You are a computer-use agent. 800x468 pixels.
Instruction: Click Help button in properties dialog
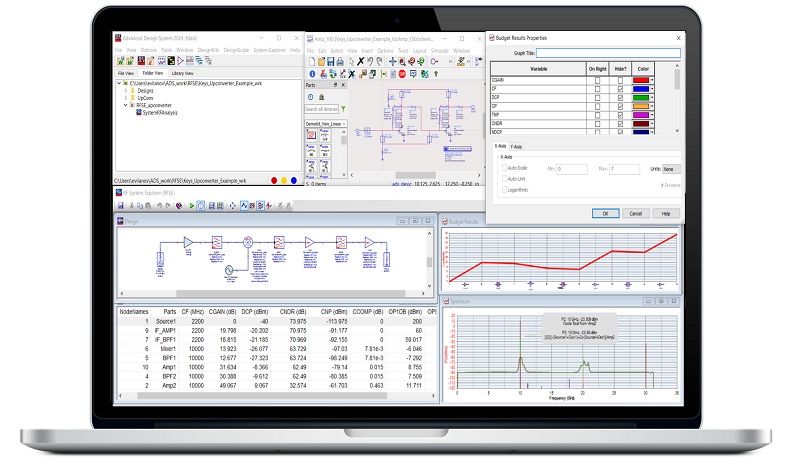(x=666, y=213)
